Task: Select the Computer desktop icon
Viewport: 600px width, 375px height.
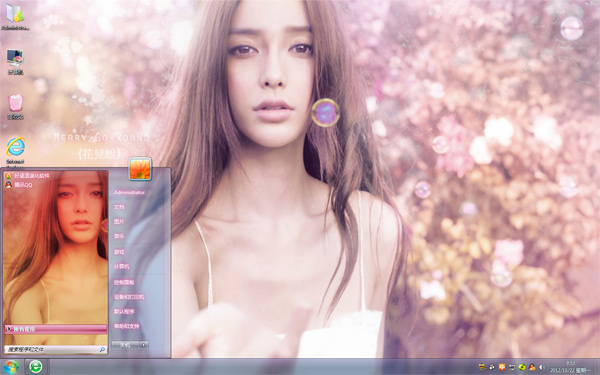Action: pos(15,61)
